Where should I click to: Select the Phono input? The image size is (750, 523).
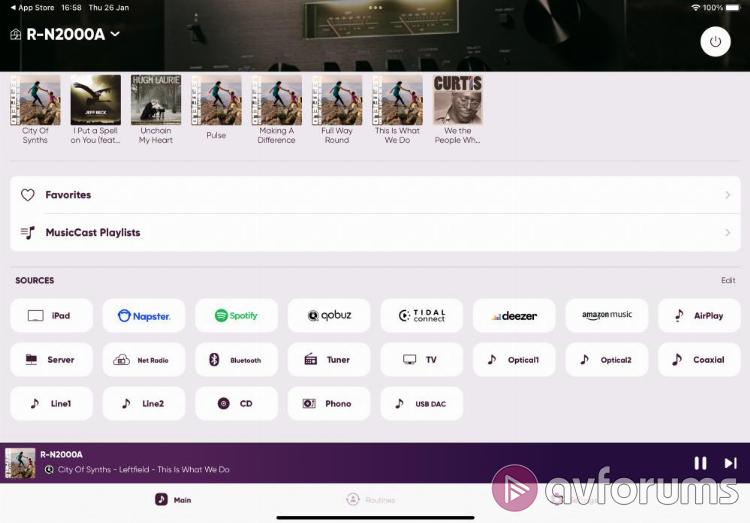pos(329,404)
